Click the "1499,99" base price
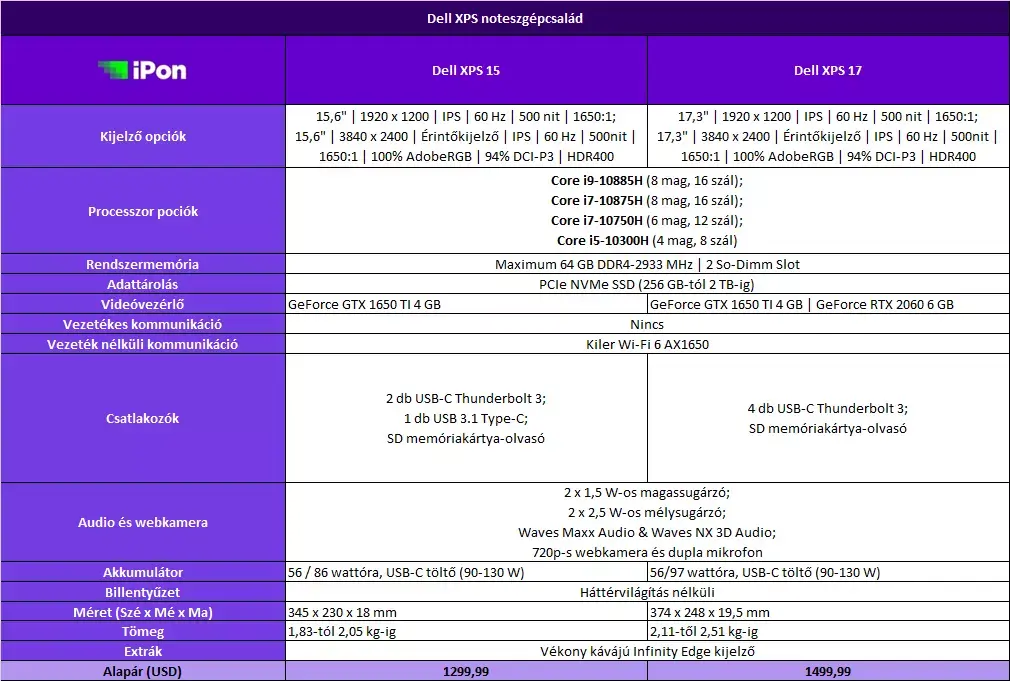 pyautogui.click(x=828, y=671)
